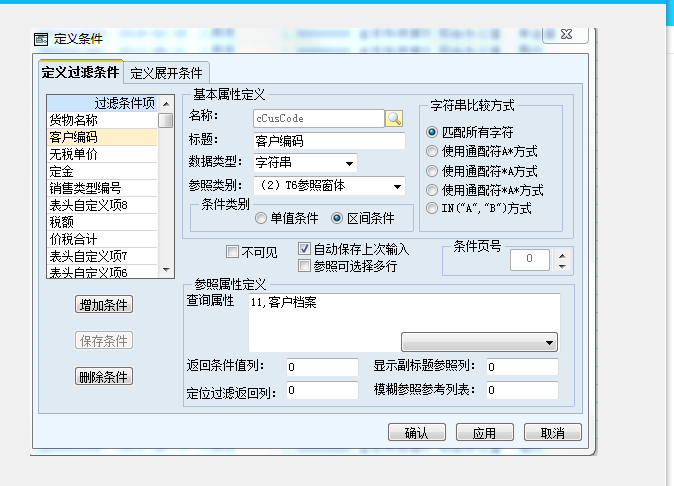The width and height of the screenshot is (674, 486).
Task: Switch to 定义展开条件 tab
Action: (x=166, y=73)
